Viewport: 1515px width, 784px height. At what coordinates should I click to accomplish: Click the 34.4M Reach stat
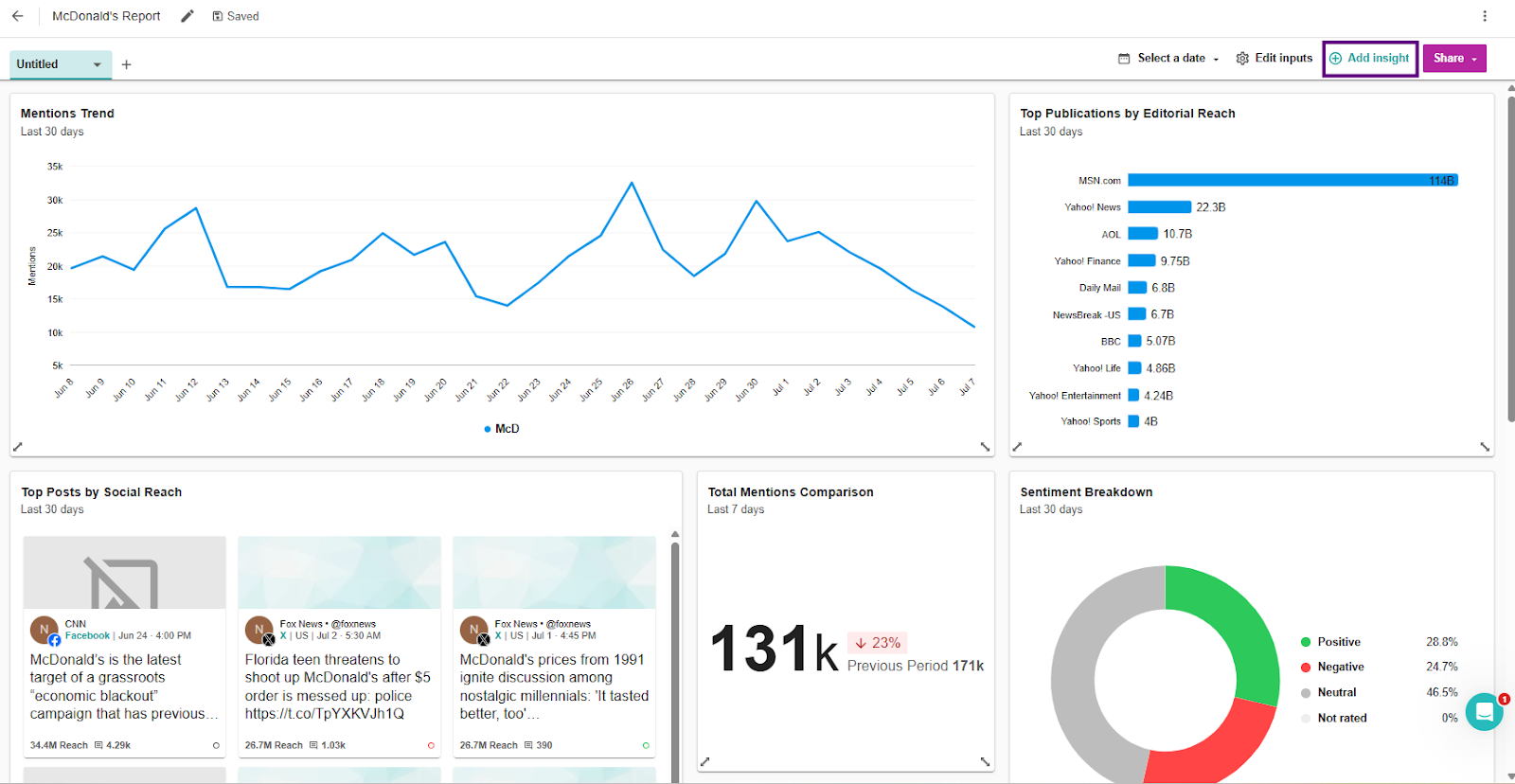(59, 745)
